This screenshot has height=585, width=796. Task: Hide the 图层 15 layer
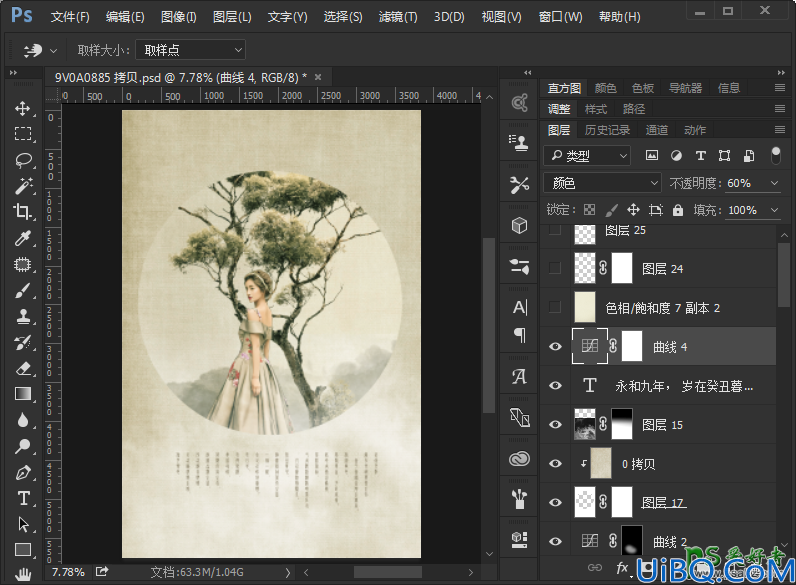pos(555,425)
